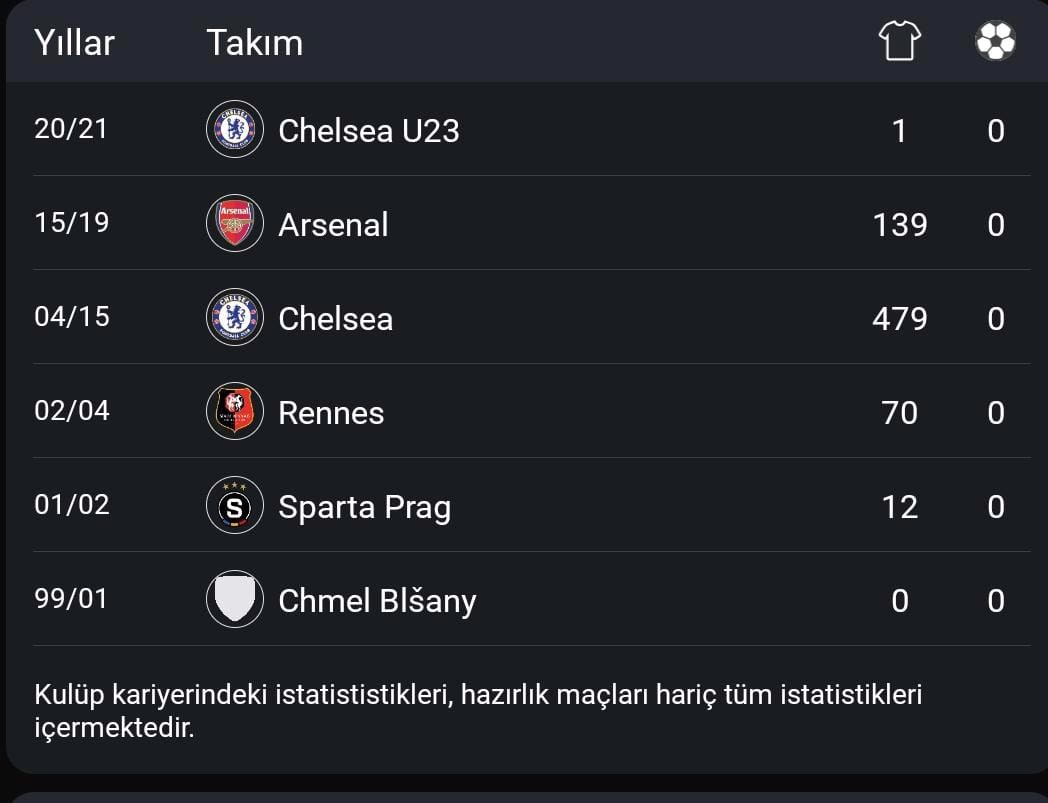The image size is (1048, 803).
Task: Select the 479 appearances value for Chelsea
Action: coord(900,318)
